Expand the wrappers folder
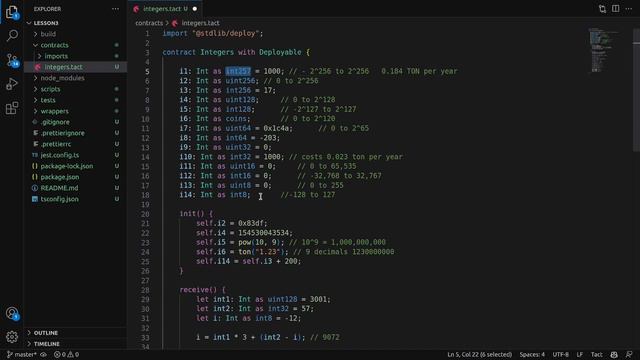640x360 pixels. (54, 111)
